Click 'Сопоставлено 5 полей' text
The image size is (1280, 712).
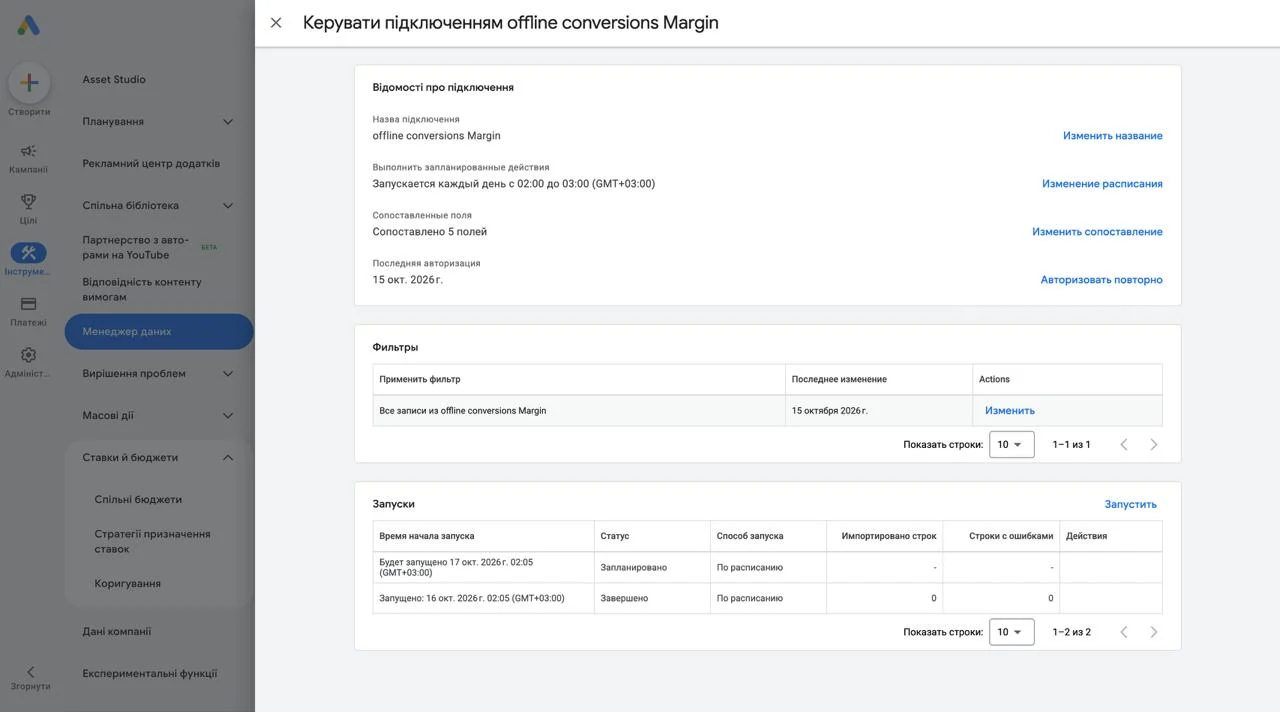point(429,232)
